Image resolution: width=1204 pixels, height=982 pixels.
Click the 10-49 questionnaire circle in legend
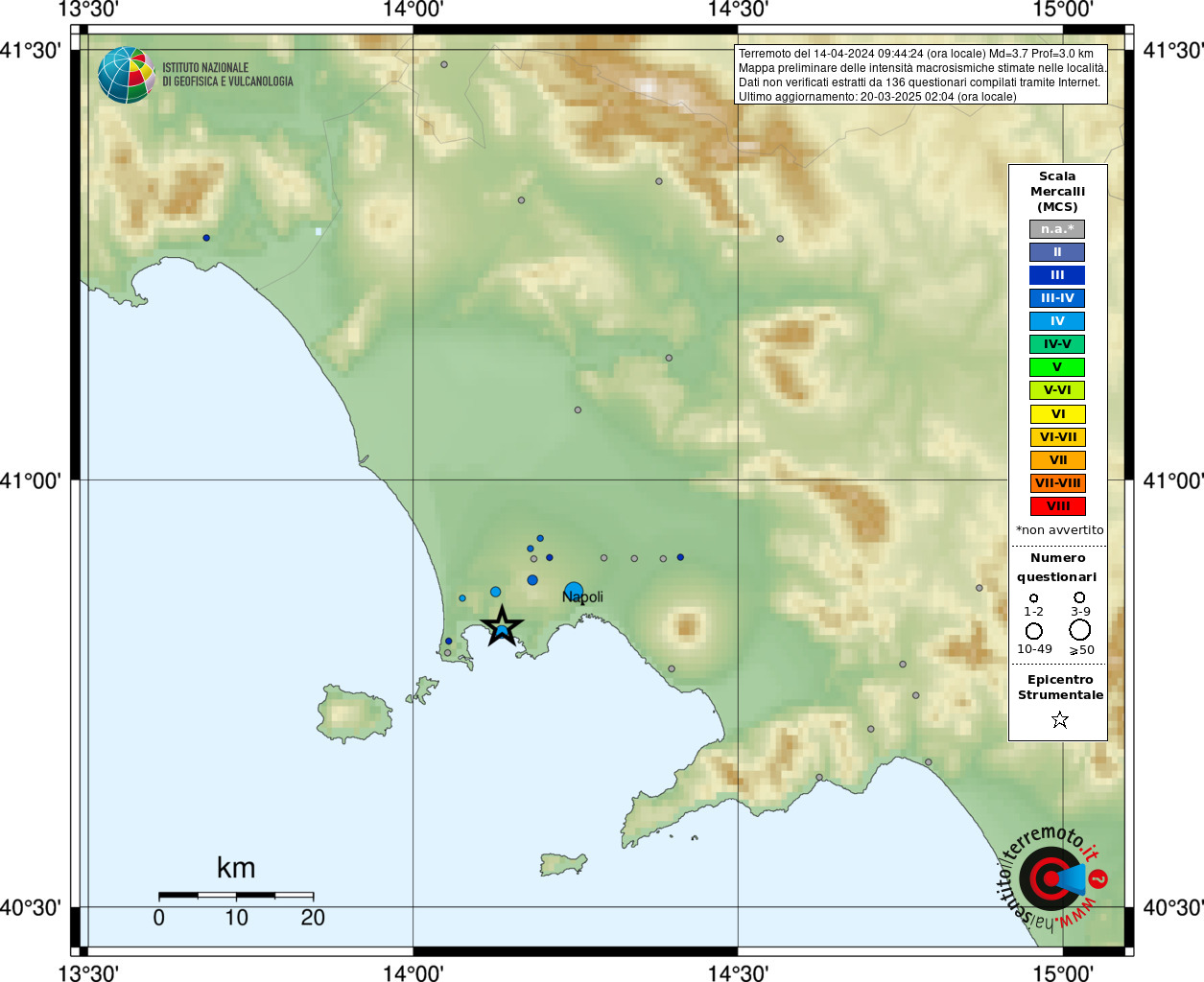1034,631
